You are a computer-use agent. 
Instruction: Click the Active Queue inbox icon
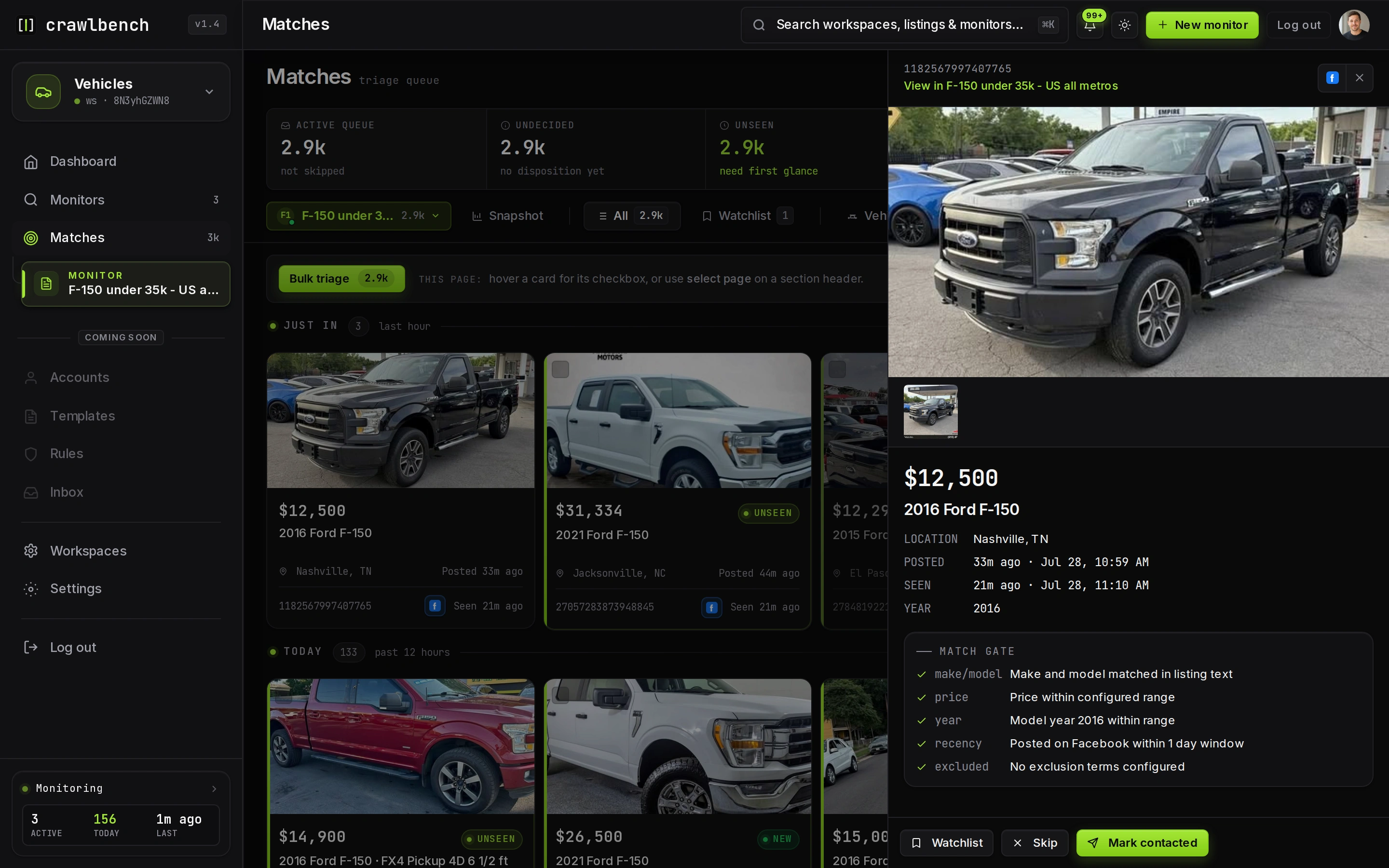pyautogui.click(x=285, y=125)
